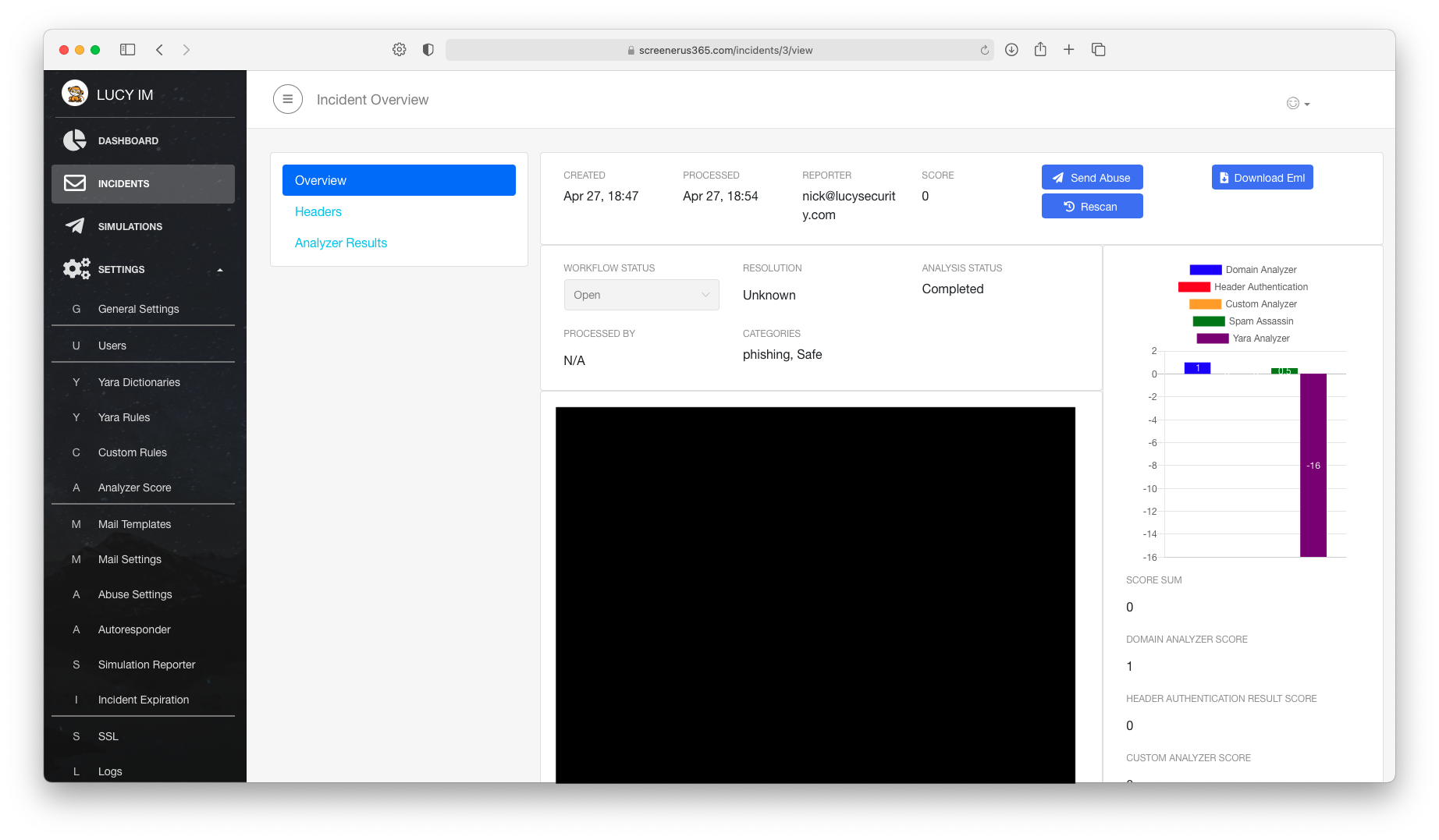Click the LUCY IM logo avatar
1439x840 pixels.
pyautogui.click(x=75, y=94)
